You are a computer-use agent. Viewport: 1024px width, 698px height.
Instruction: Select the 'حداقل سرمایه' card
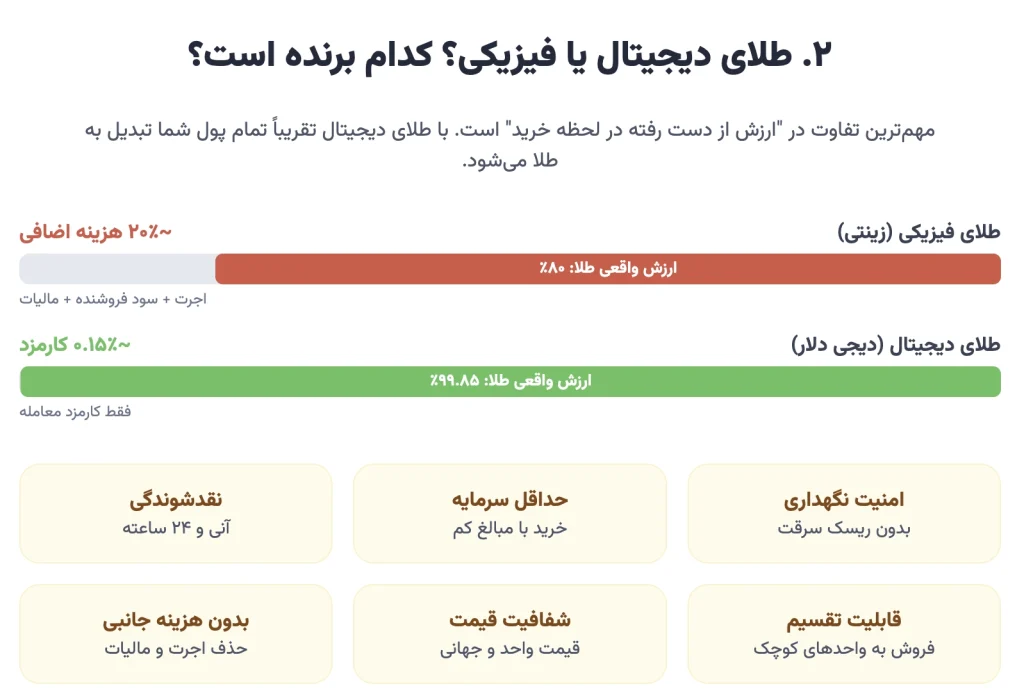point(510,513)
